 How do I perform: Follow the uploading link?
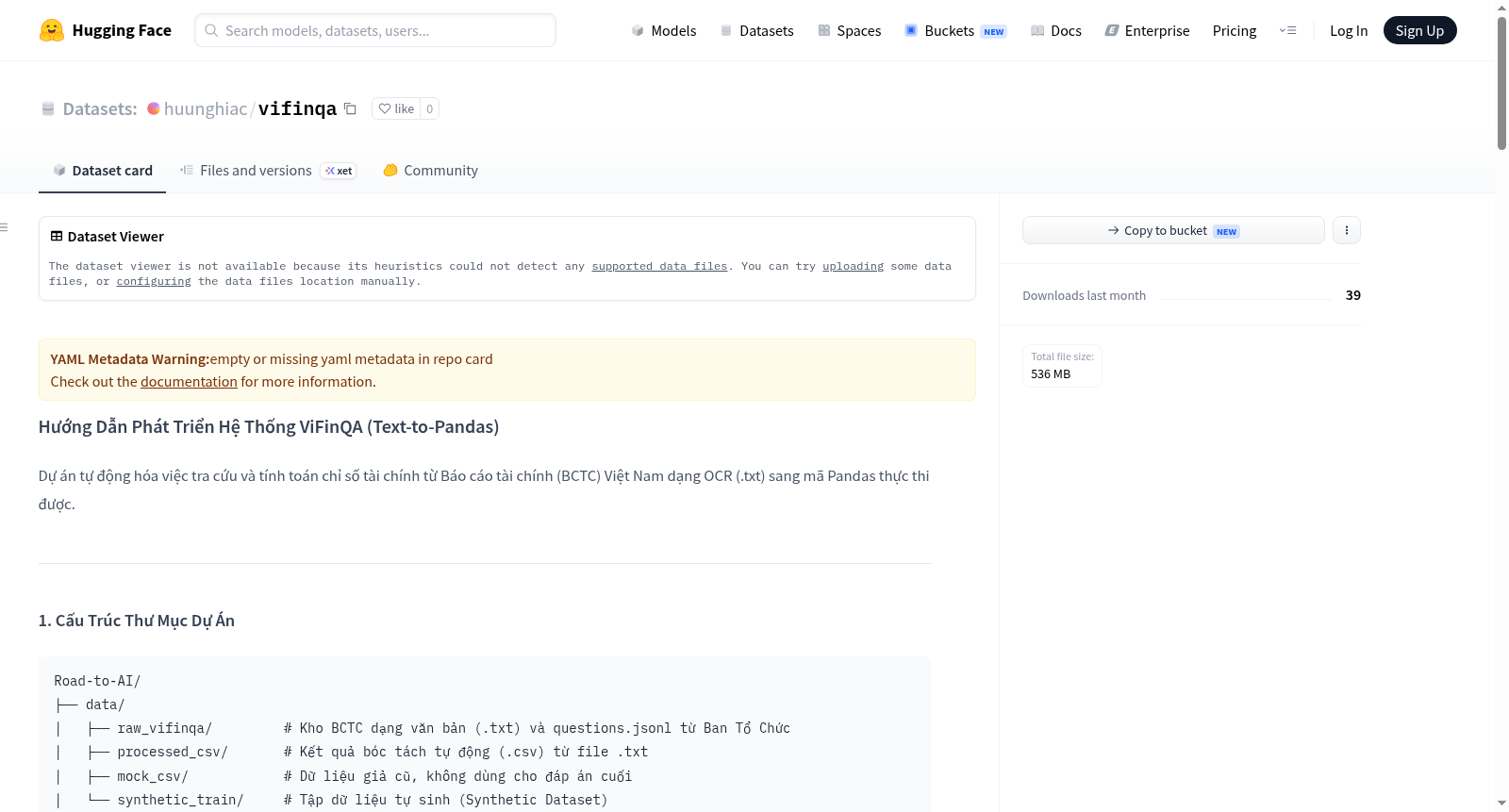coord(854,267)
